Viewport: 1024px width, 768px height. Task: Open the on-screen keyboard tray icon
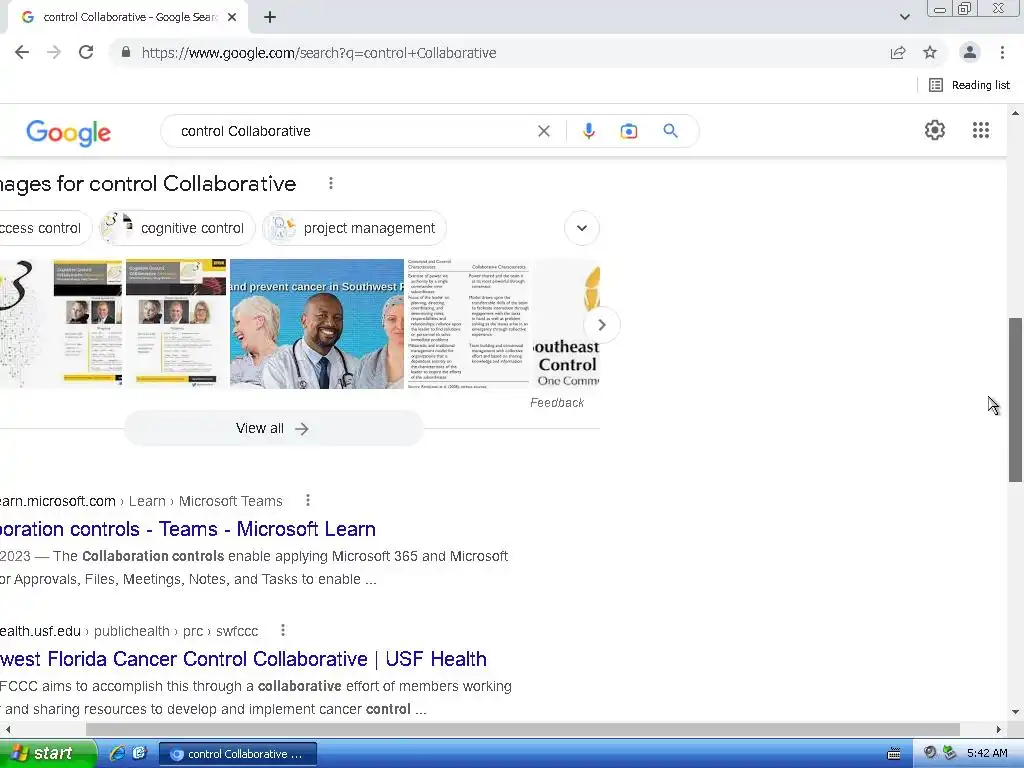[x=893, y=754]
